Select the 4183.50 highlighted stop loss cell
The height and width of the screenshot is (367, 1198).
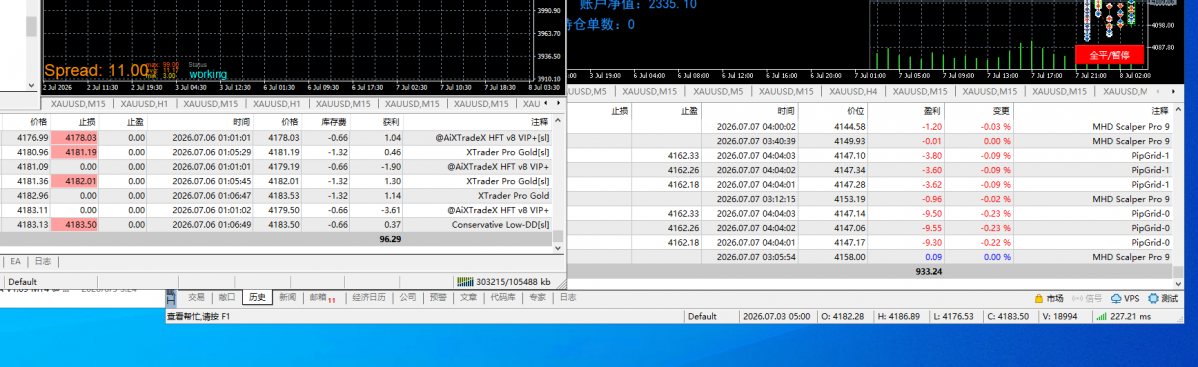click(75, 225)
